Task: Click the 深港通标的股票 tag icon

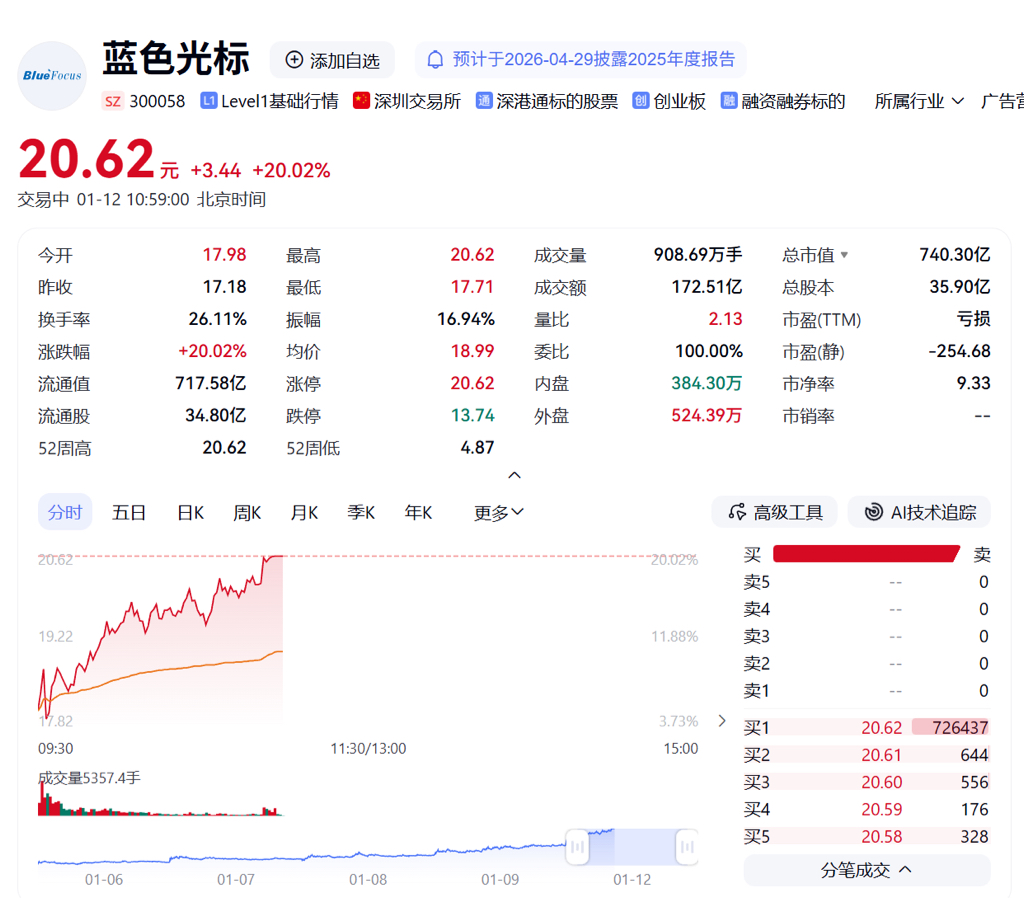Action: tap(484, 101)
